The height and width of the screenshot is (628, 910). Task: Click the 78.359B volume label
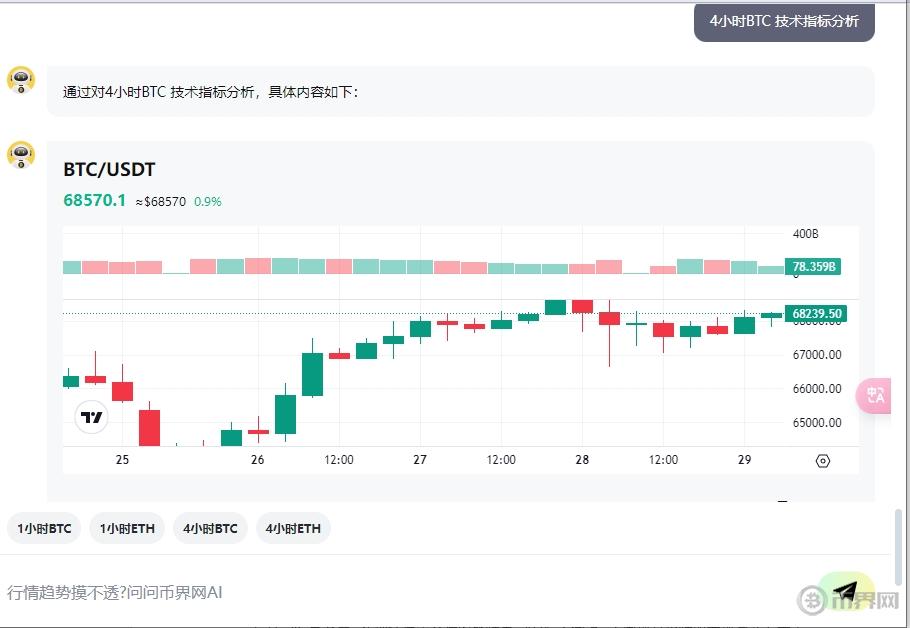[814, 267]
